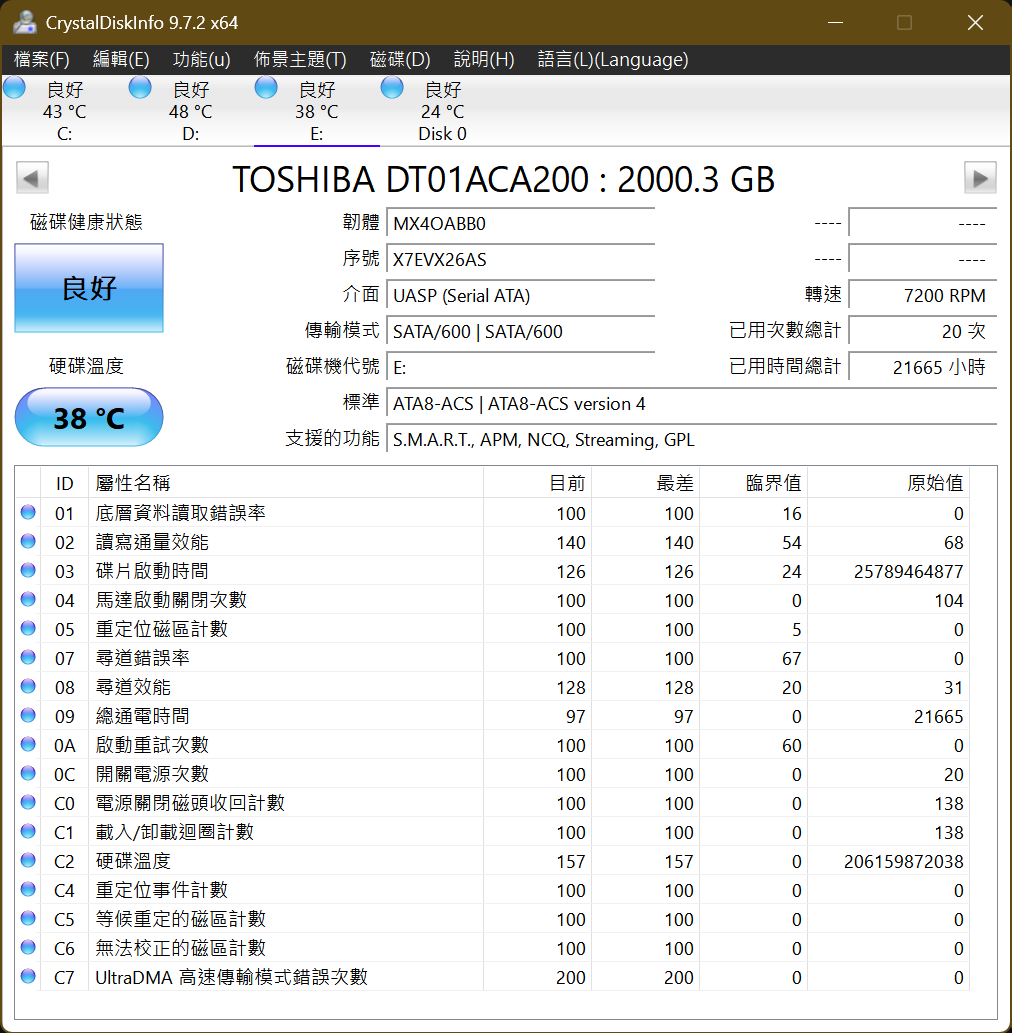The image size is (1012, 1033).
Task: Select the 重定位磁區計數 attribute name
Action: pos(161,628)
